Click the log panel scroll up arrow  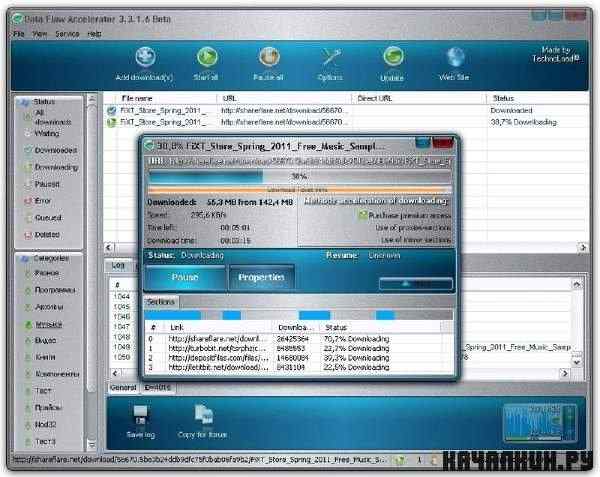576,284
